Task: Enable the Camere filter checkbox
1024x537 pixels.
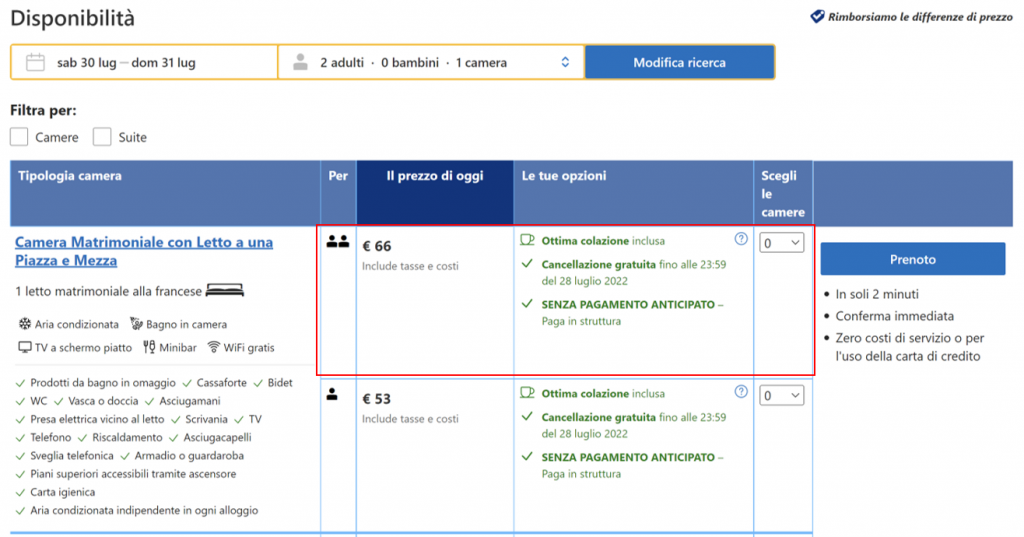Action: point(19,137)
